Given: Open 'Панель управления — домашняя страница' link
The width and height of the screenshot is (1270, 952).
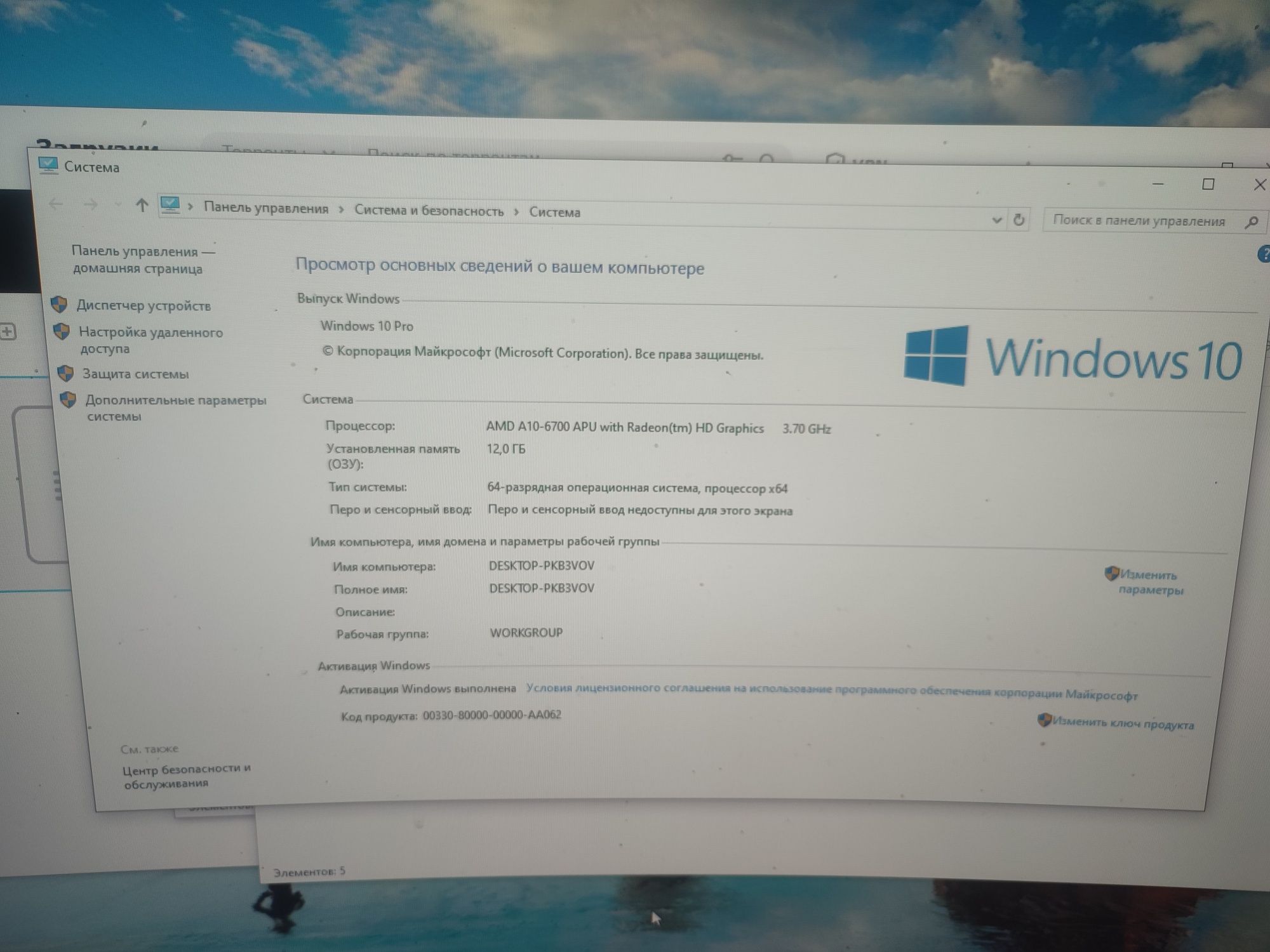Looking at the screenshot, I should click(x=143, y=260).
